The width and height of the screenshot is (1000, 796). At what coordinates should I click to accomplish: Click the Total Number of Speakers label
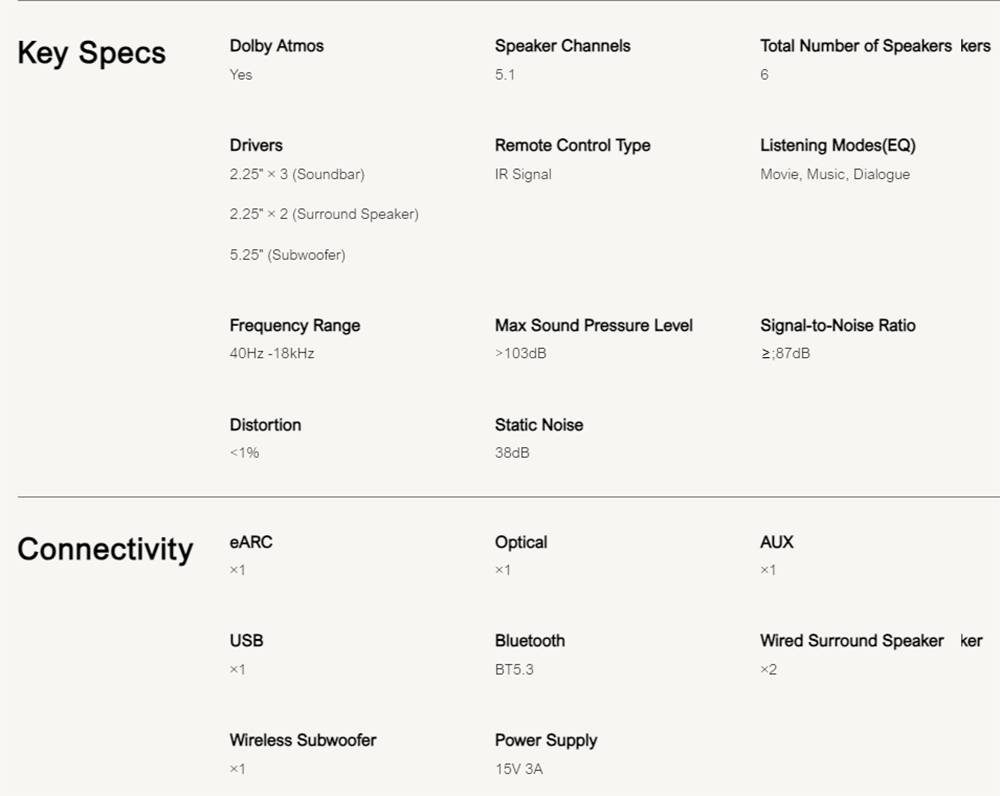click(x=855, y=46)
